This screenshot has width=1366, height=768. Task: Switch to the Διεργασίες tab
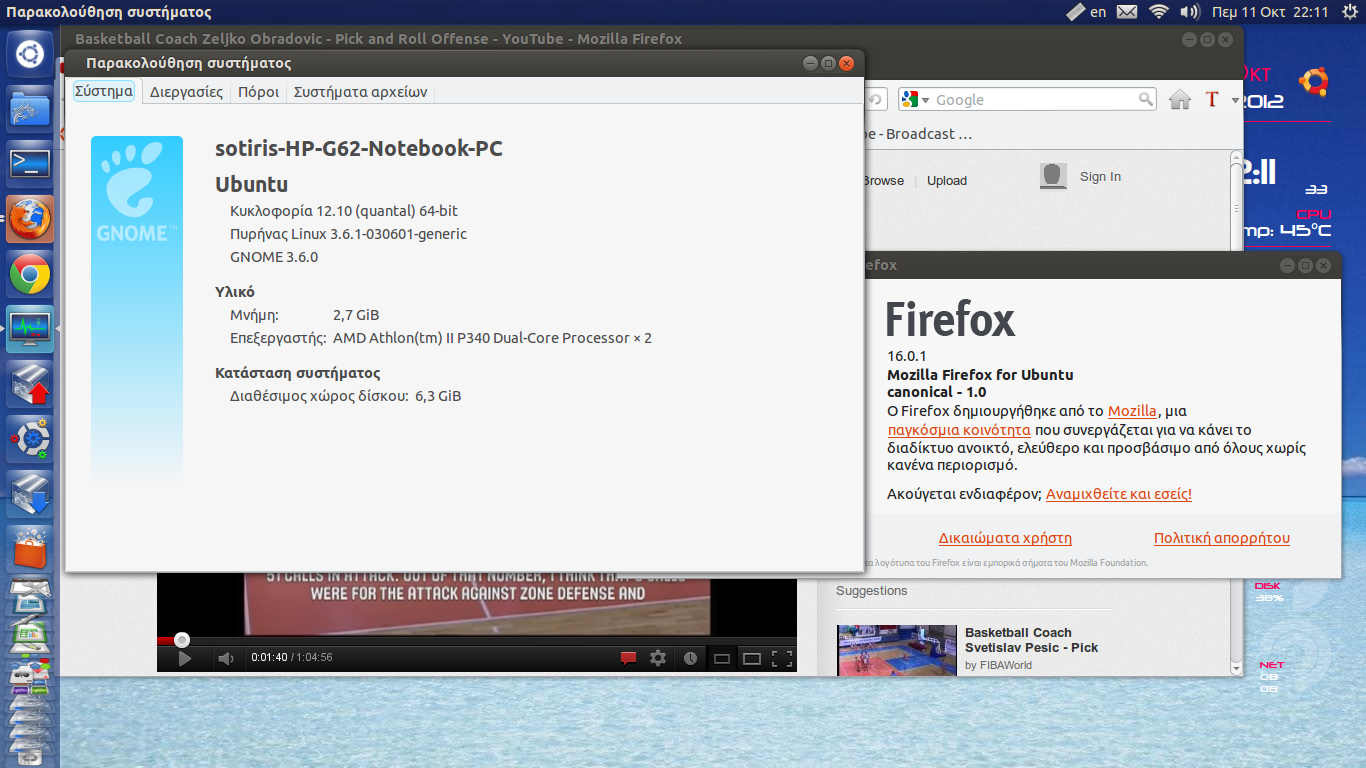coord(186,92)
